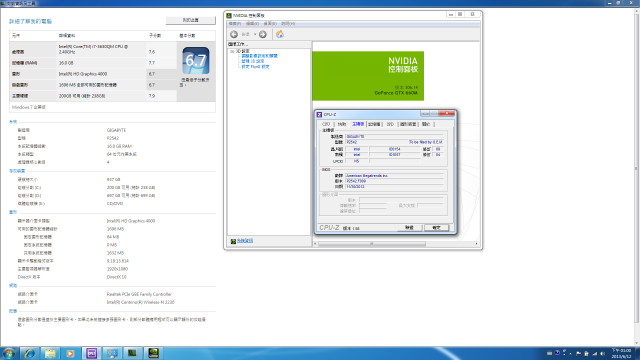Click the right arrow of NVIDIA horizontal scrollbar
640x360 pixels.
(476, 244)
